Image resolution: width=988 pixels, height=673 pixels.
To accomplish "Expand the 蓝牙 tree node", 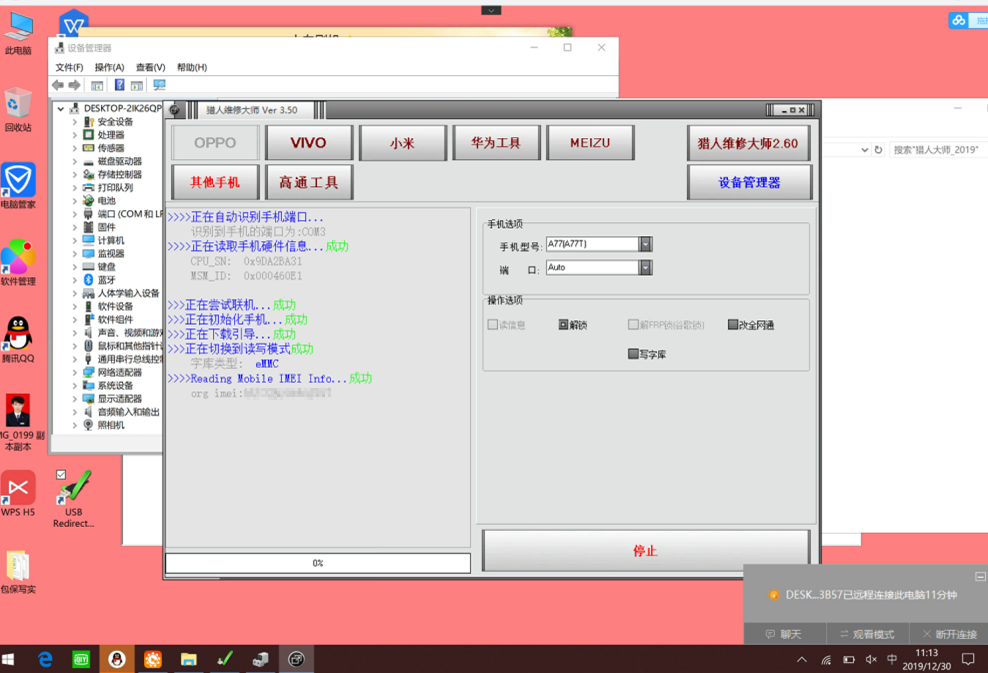I will tap(74, 280).
